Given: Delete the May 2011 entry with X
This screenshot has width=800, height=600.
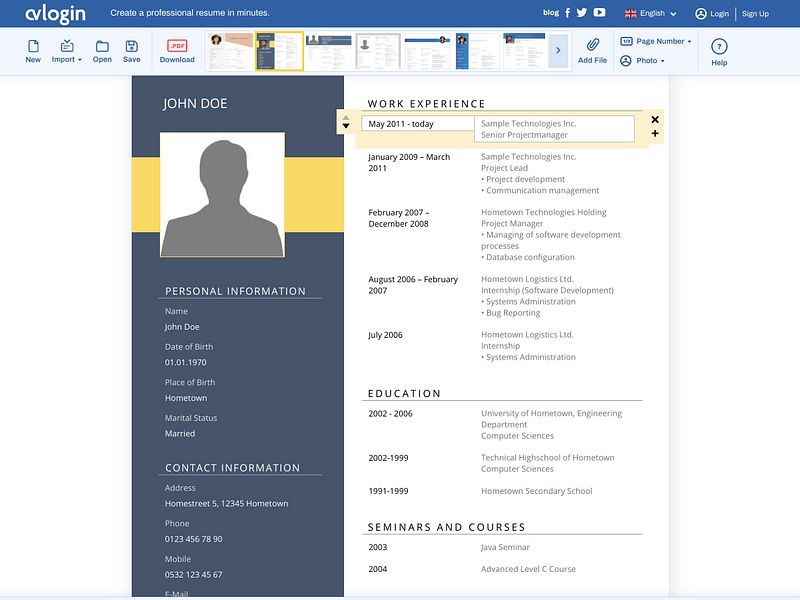Looking at the screenshot, I should [655, 119].
